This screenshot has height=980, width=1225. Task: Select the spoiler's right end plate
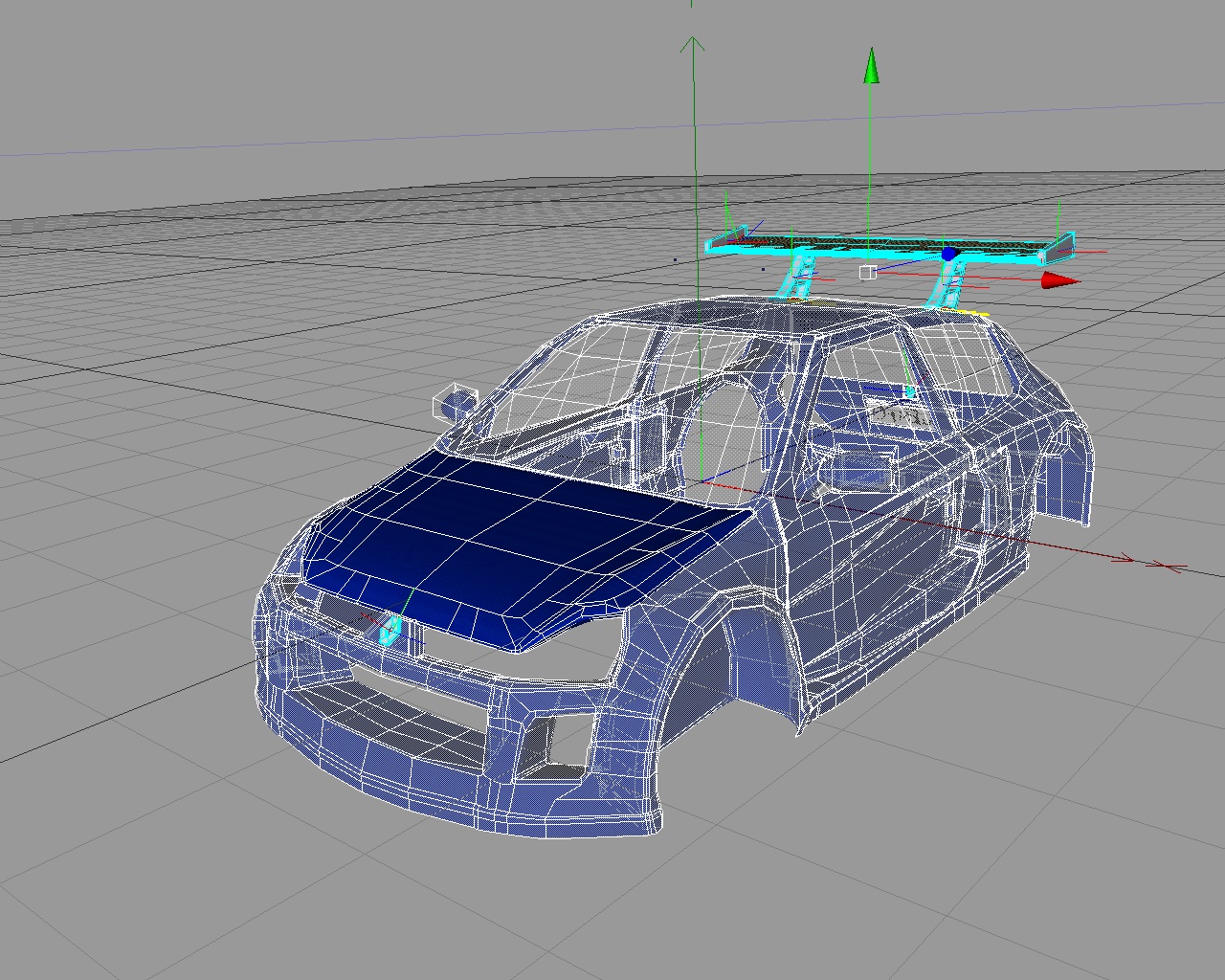(x=1058, y=248)
